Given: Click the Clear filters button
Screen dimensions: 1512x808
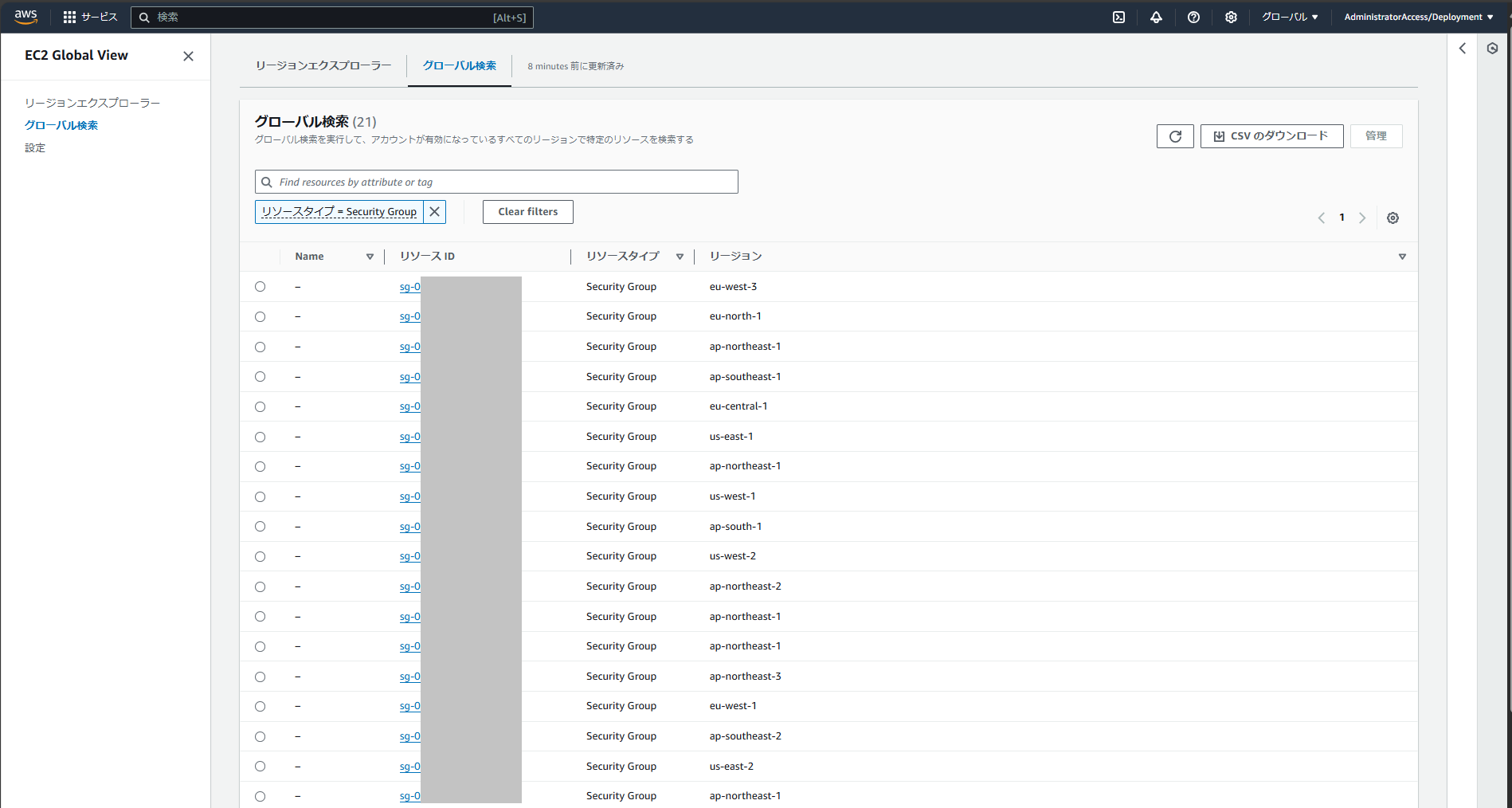Looking at the screenshot, I should click(528, 212).
